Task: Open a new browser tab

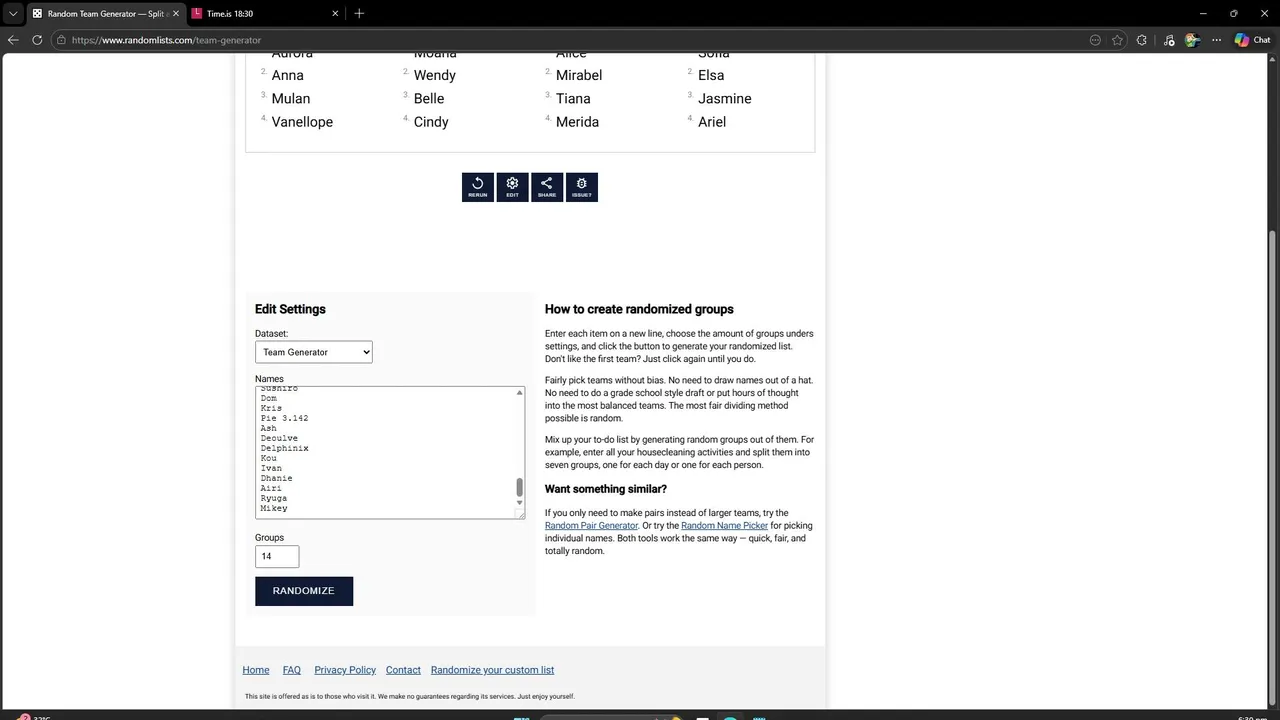Action: (359, 13)
